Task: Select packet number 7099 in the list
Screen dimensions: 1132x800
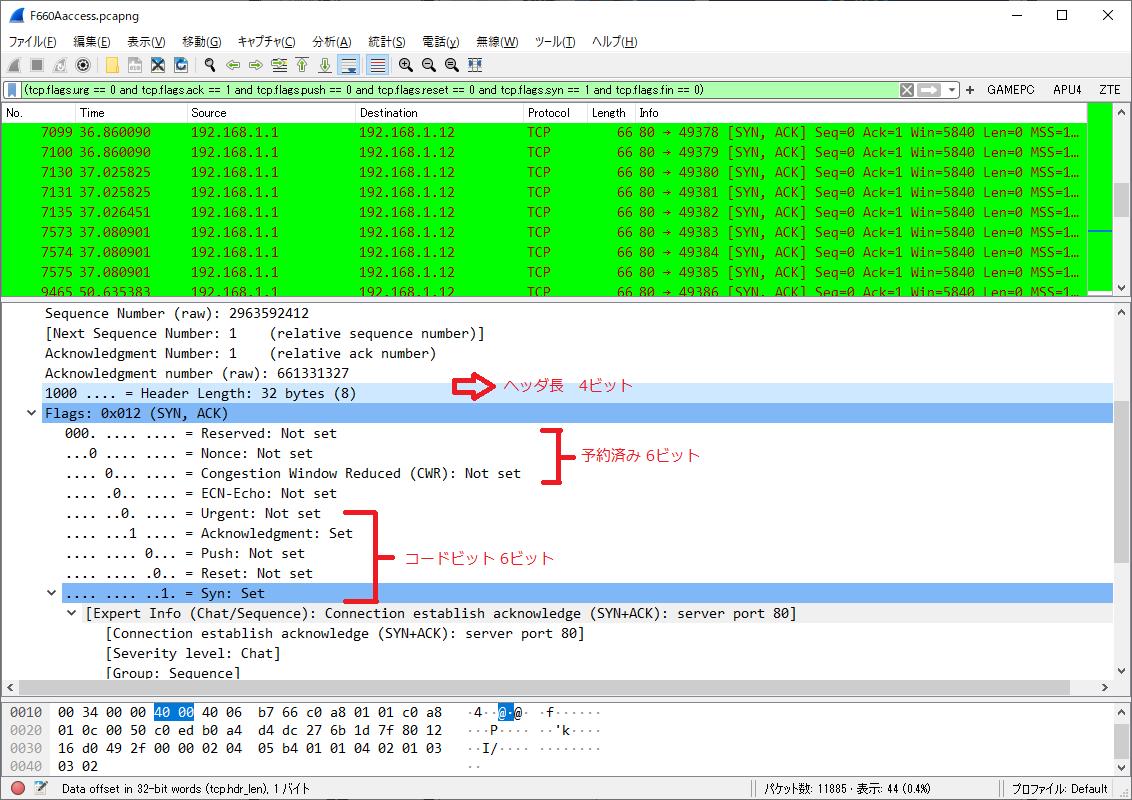Action: click(544, 133)
